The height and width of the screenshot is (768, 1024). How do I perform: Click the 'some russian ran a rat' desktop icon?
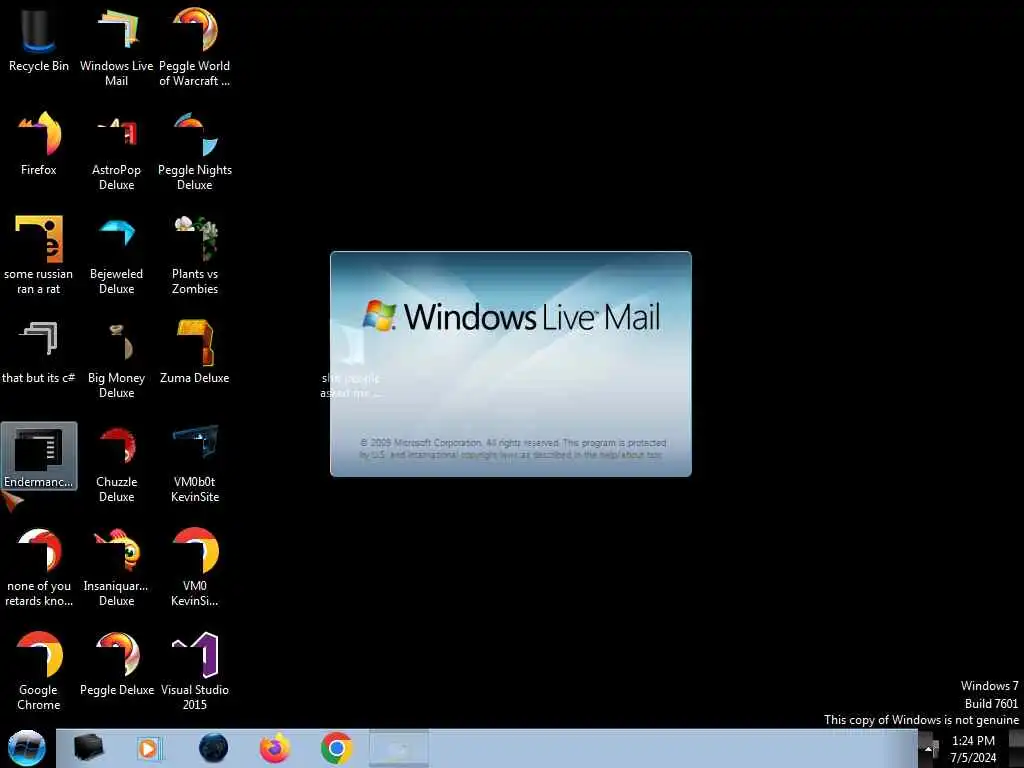(39, 254)
